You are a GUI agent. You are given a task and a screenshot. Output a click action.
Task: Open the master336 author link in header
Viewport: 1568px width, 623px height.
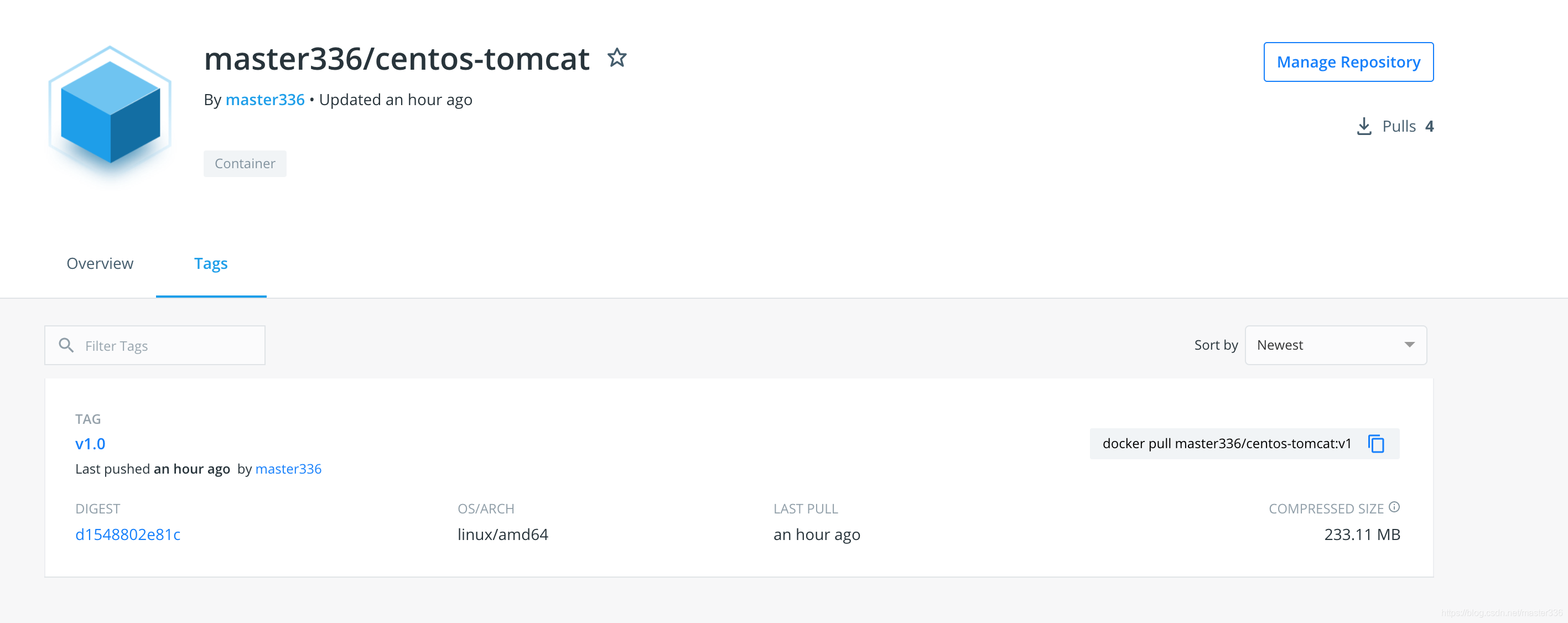[x=265, y=99]
